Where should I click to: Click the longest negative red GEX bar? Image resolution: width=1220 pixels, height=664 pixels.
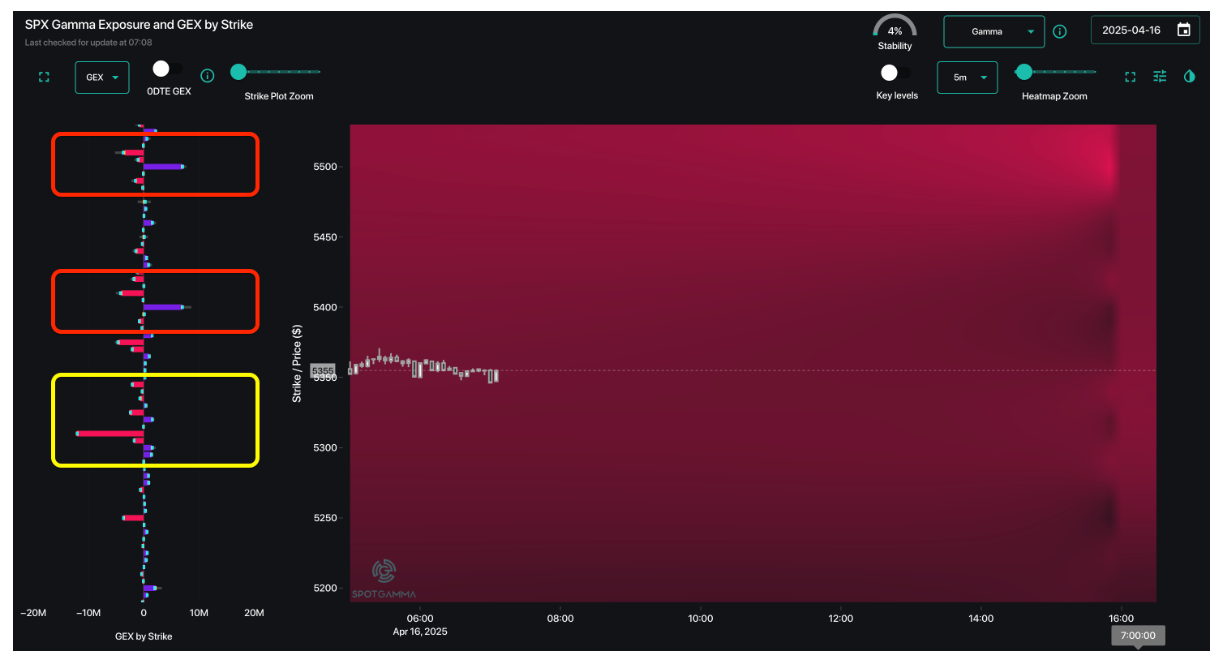[x=110, y=433]
